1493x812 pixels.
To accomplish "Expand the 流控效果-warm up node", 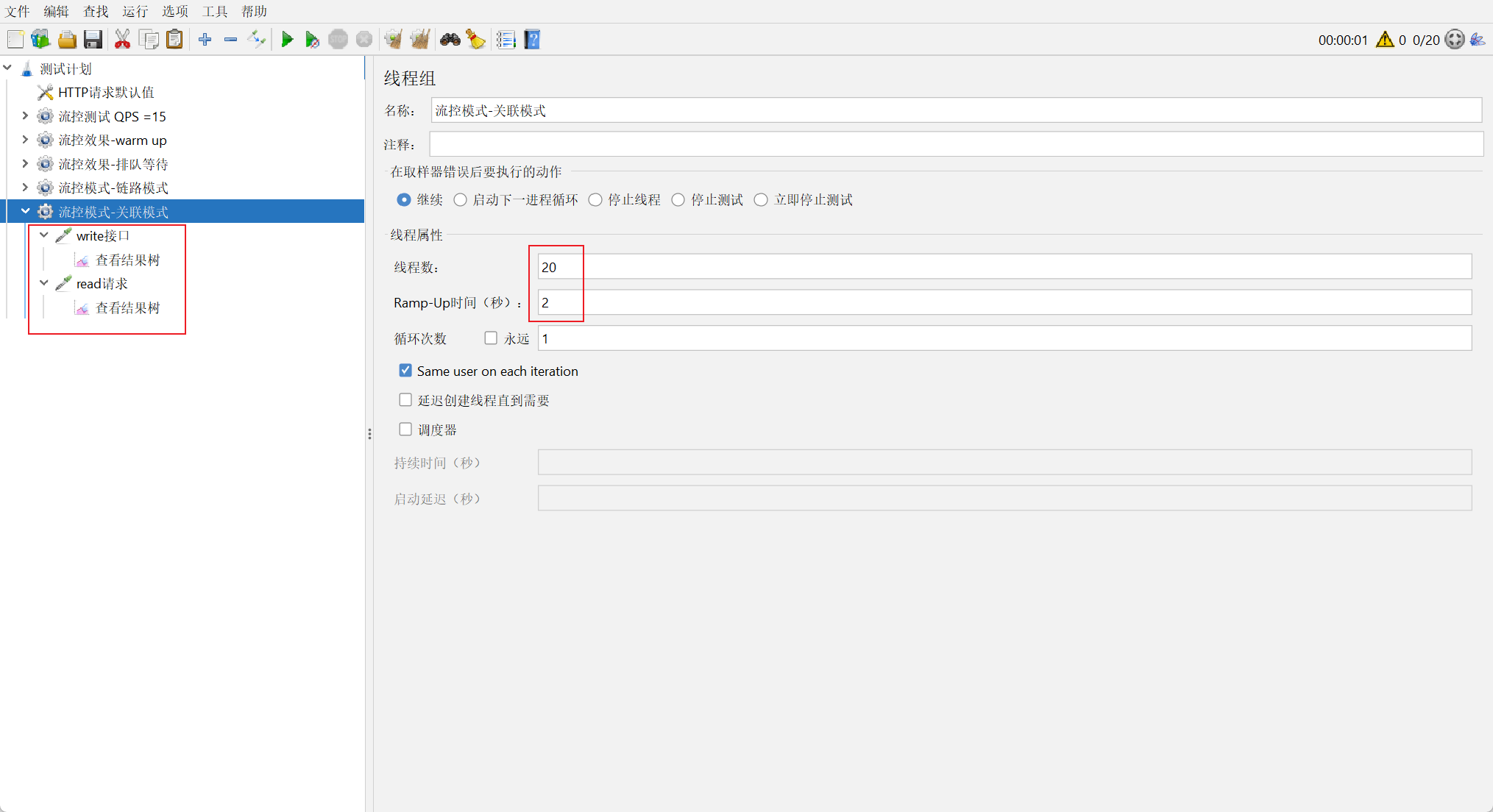I will (25, 140).
